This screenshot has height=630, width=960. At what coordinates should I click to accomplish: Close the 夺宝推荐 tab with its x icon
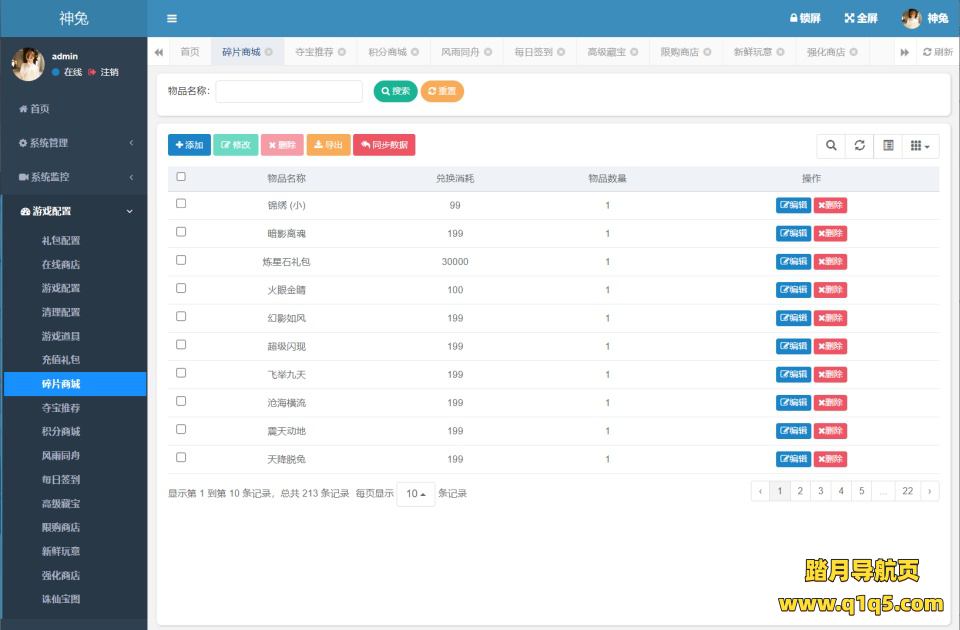click(342, 52)
